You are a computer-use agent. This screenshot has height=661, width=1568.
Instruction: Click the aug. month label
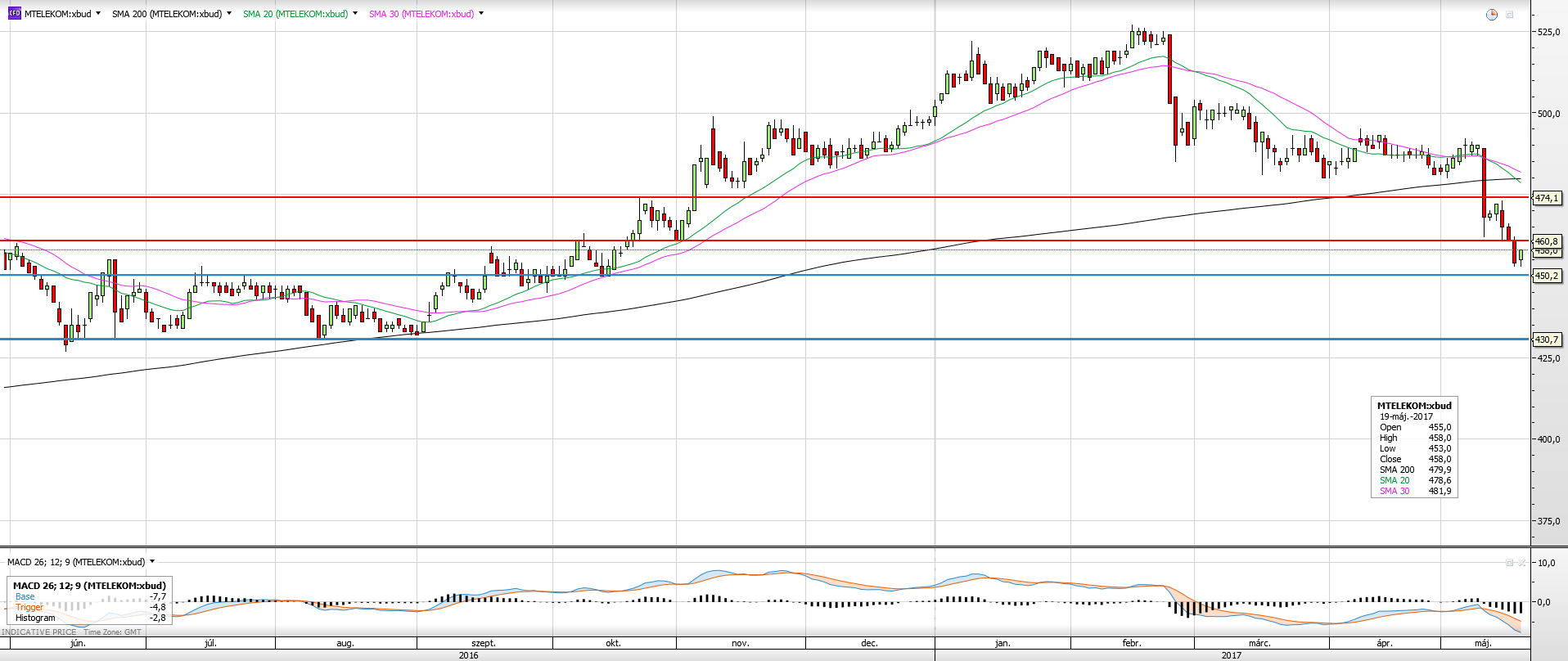point(345,643)
